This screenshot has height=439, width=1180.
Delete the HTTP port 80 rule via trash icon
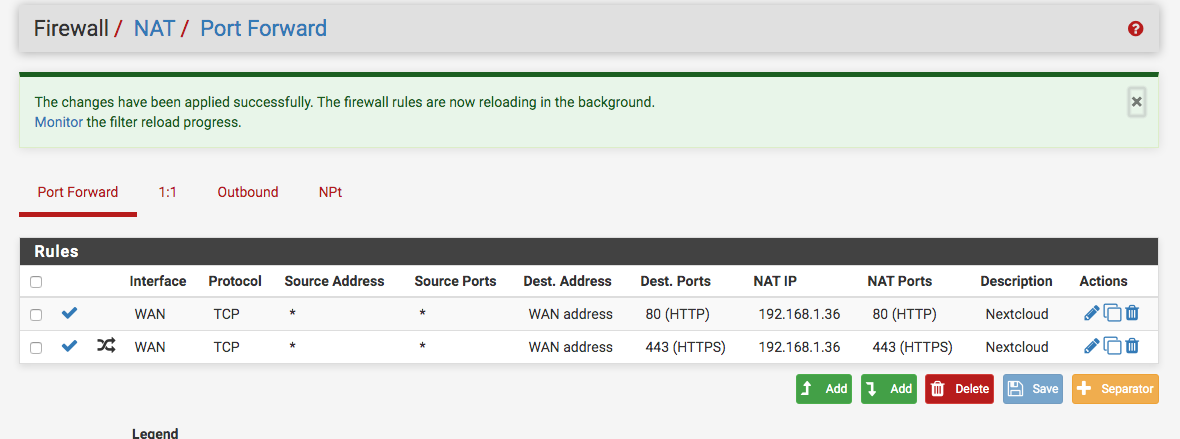(1132, 313)
